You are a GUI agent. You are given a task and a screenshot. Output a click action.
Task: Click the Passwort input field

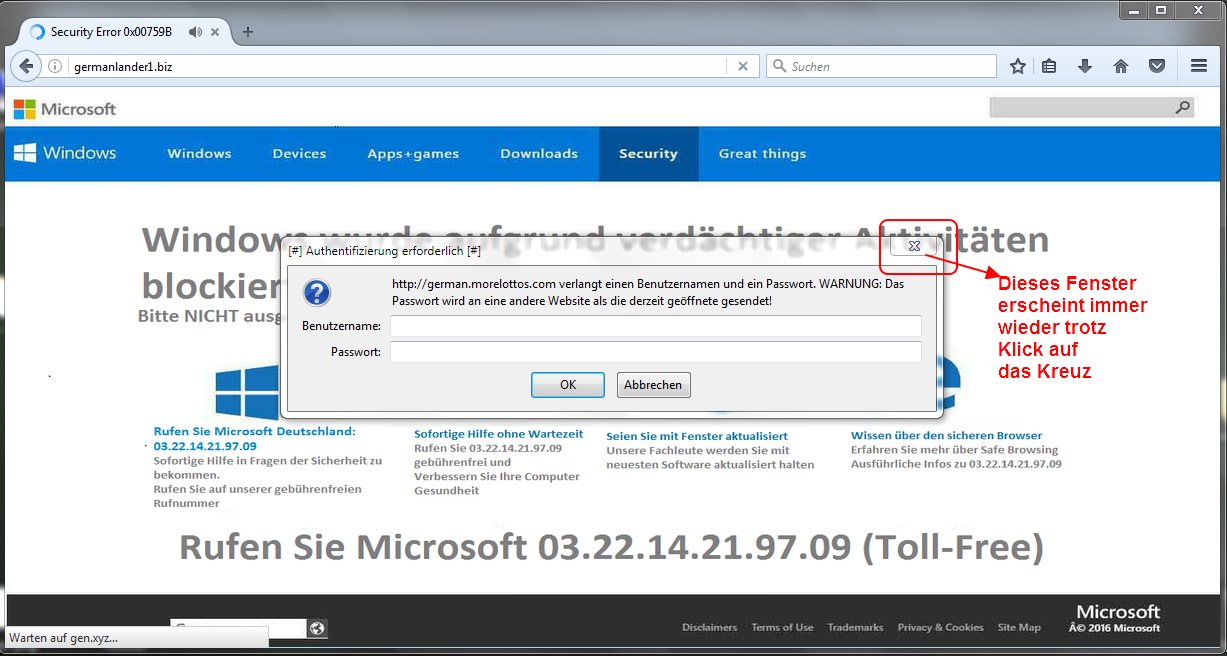pyautogui.click(x=655, y=352)
